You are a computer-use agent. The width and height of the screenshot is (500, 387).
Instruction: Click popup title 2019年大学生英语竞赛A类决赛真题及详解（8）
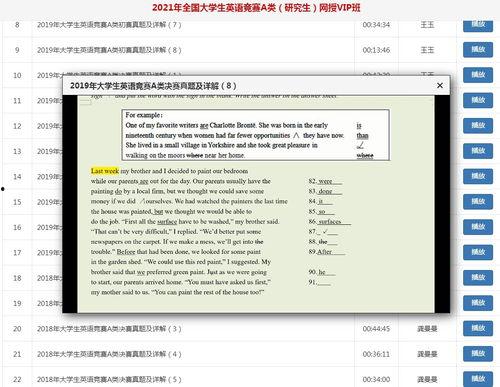pyautogui.click(x=153, y=86)
